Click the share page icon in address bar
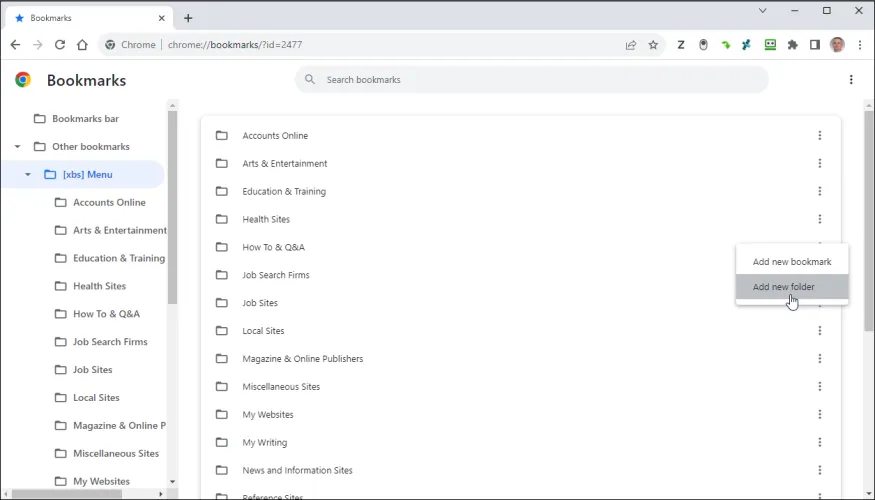 [x=631, y=45]
